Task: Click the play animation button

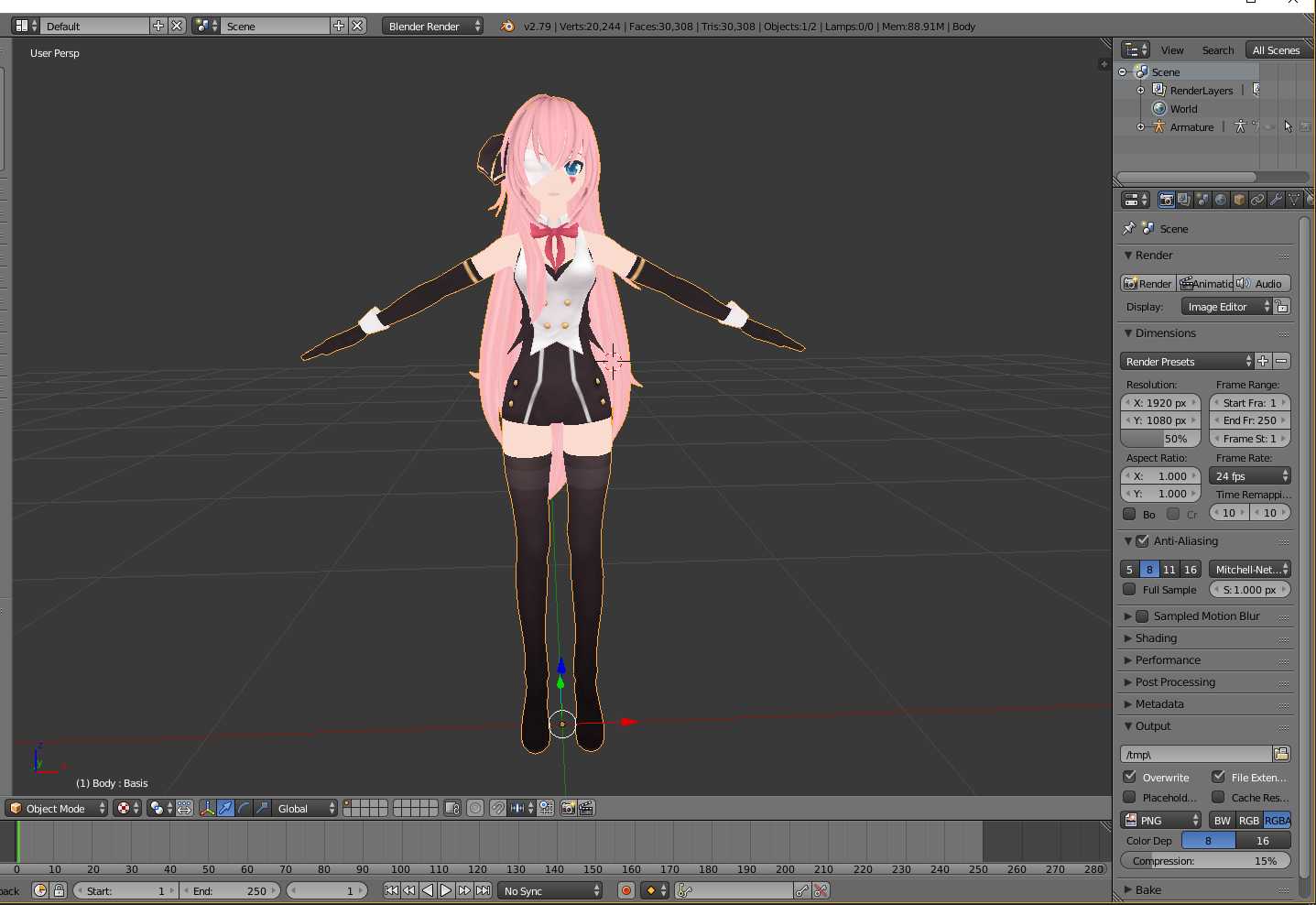Action: [446, 890]
